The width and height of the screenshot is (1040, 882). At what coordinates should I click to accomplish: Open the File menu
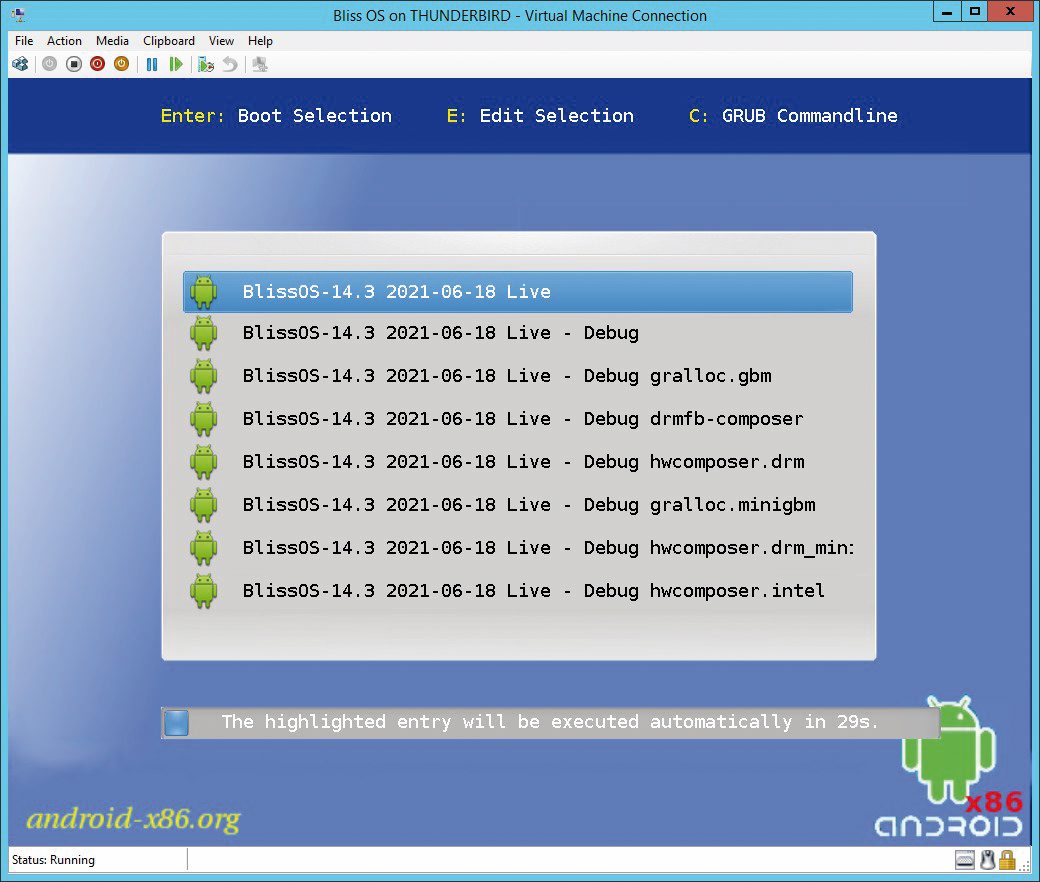click(24, 40)
